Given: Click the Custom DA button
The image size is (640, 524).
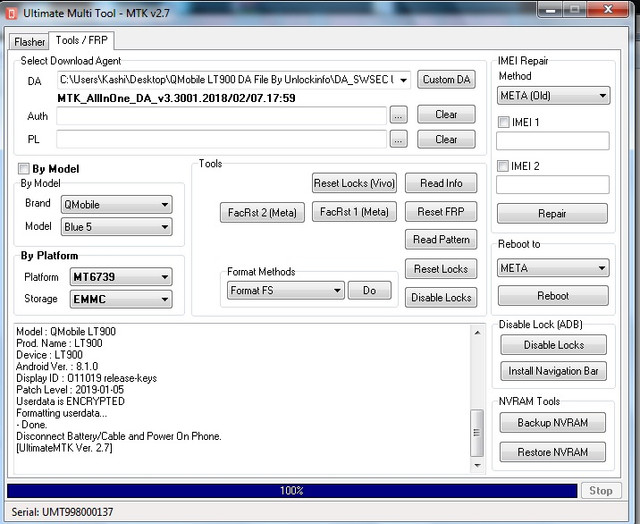Looking at the screenshot, I should click(446, 79).
